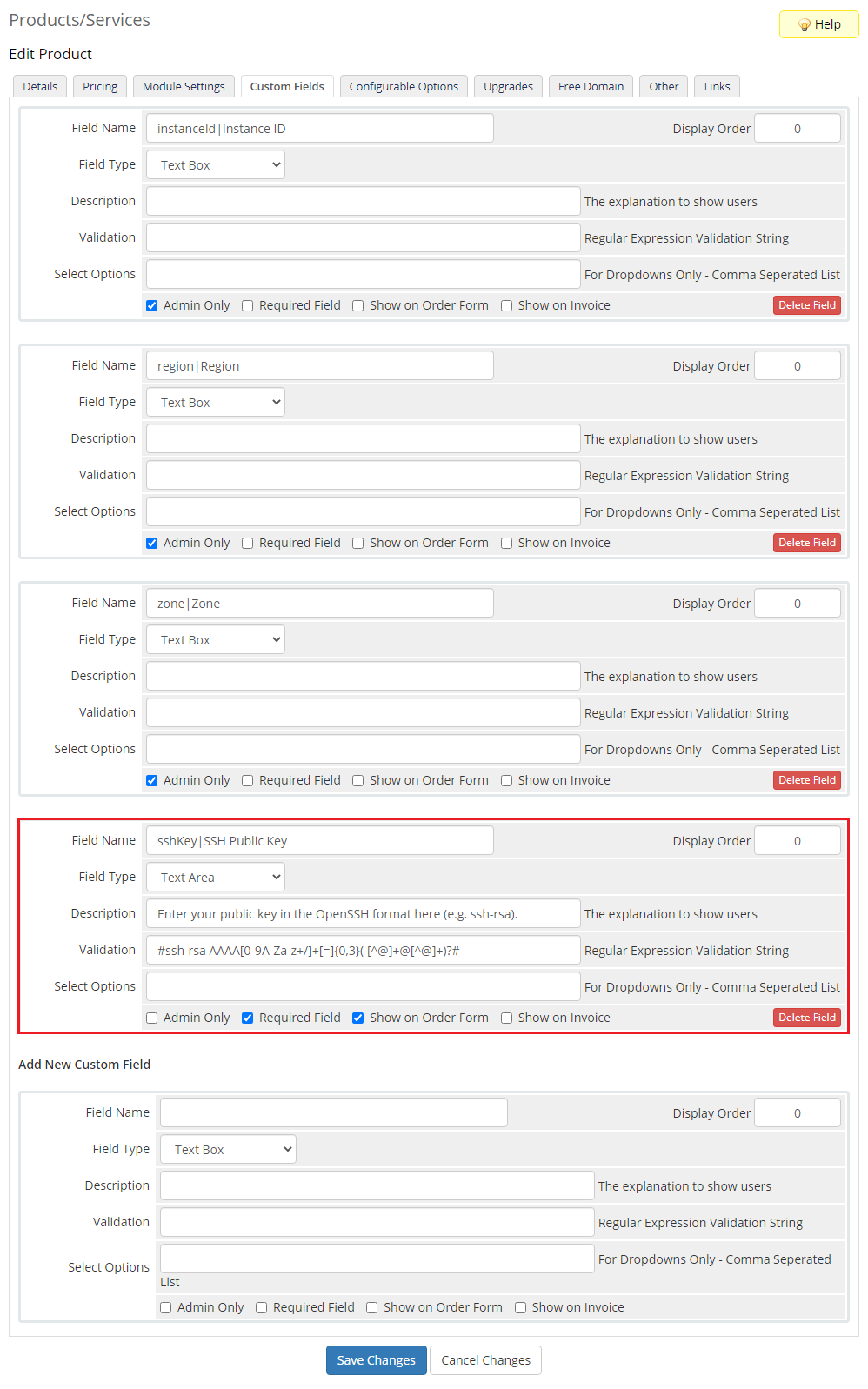The width and height of the screenshot is (868, 1389).
Task: Click Display Order input in new custom field
Action: [797, 1112]
